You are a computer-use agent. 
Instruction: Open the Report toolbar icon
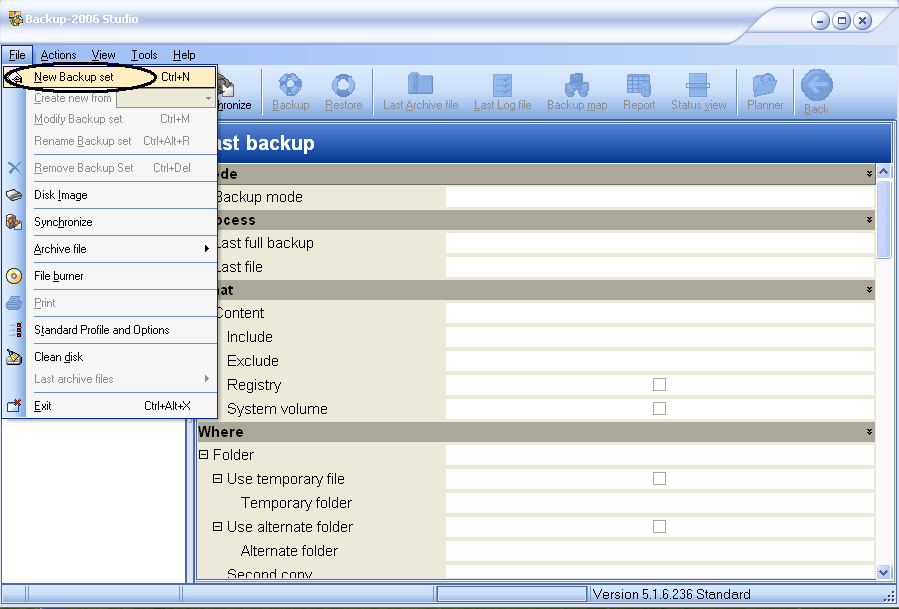coord(639,85)
